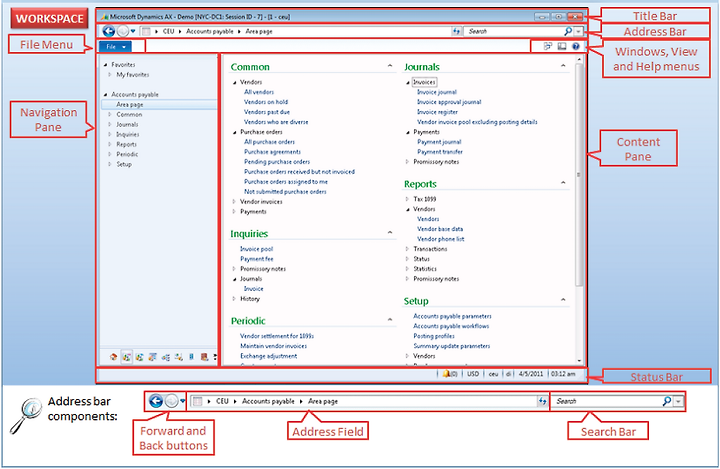Collapse the Periodic section using its heading chevron
Screen dimensions: 720x469
[390, 319]
